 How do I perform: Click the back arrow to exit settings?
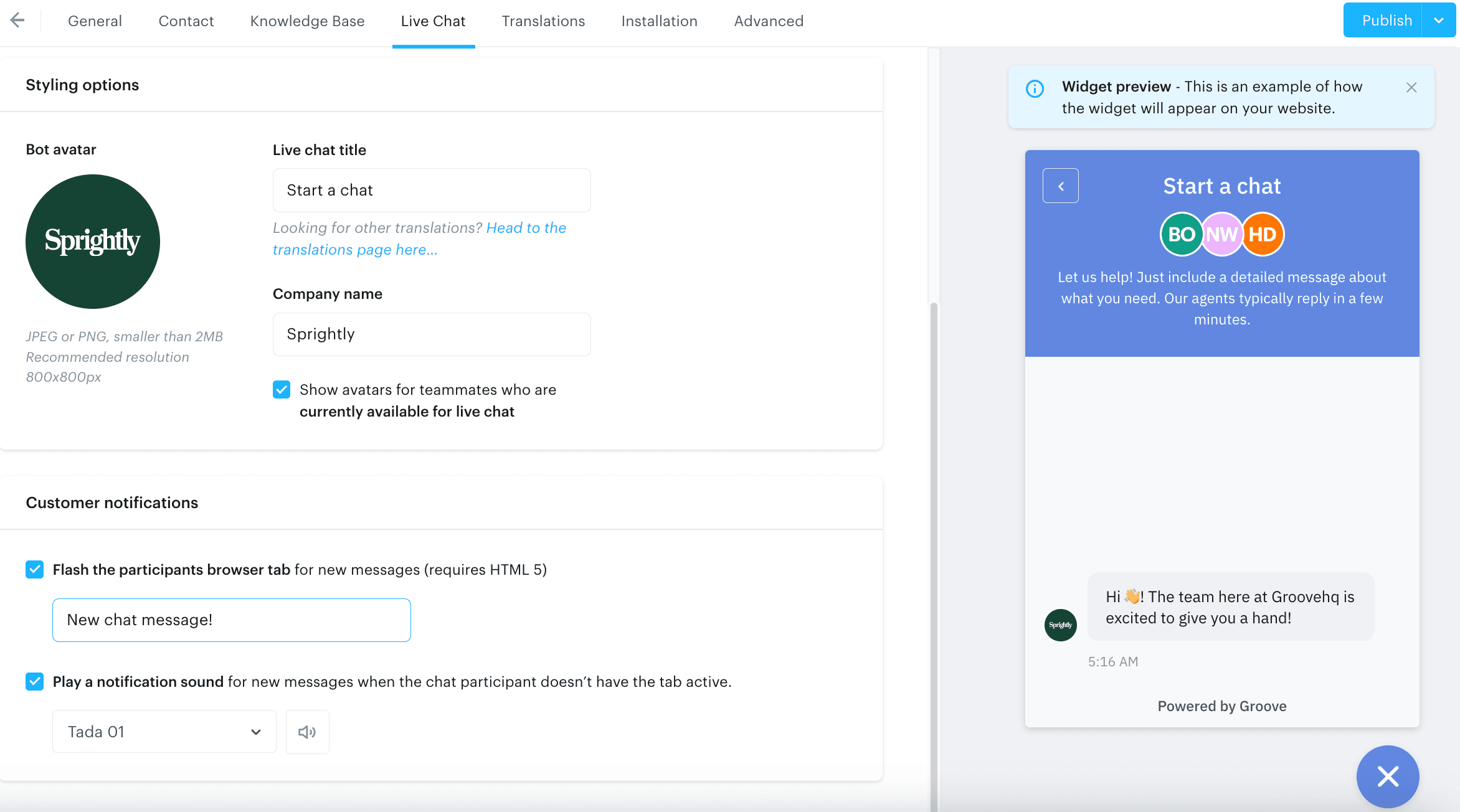point(18,20)
